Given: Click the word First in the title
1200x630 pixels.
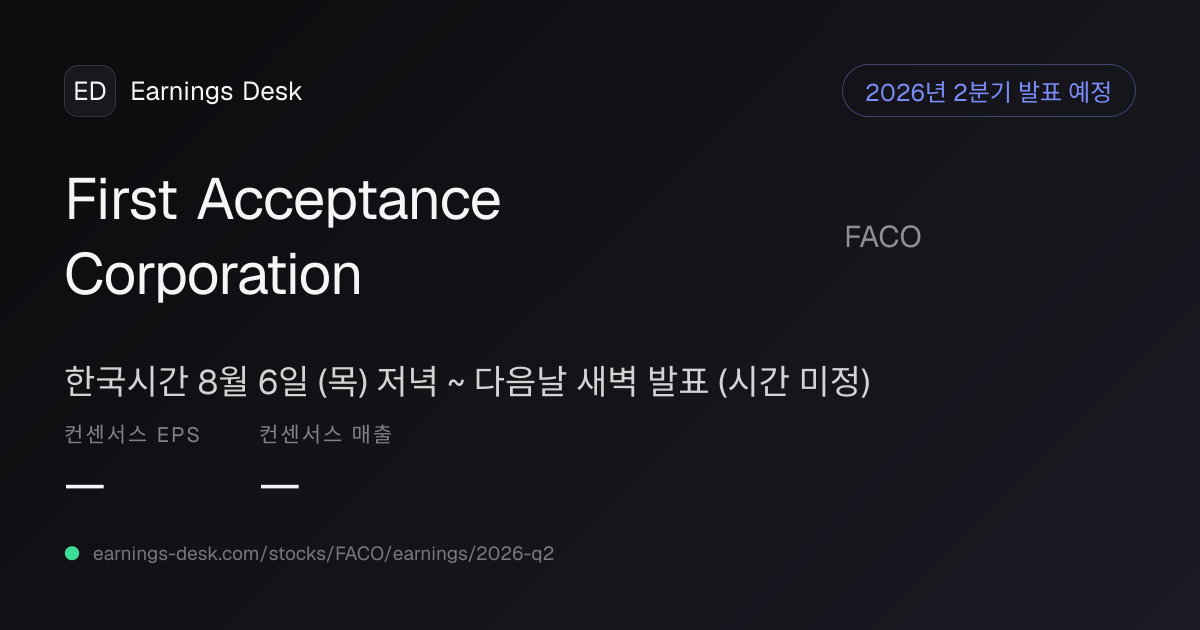Looking at the screenshot, I should click(122, 200).
